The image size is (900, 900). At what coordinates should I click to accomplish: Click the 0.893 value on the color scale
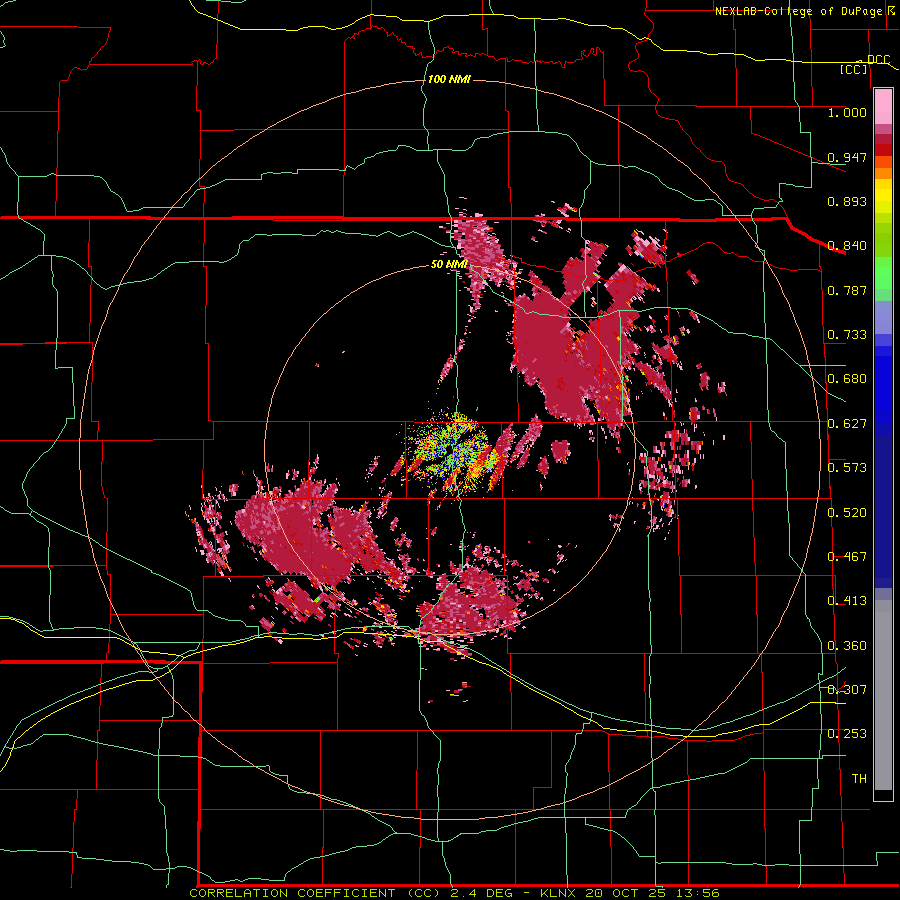point(847,201)
